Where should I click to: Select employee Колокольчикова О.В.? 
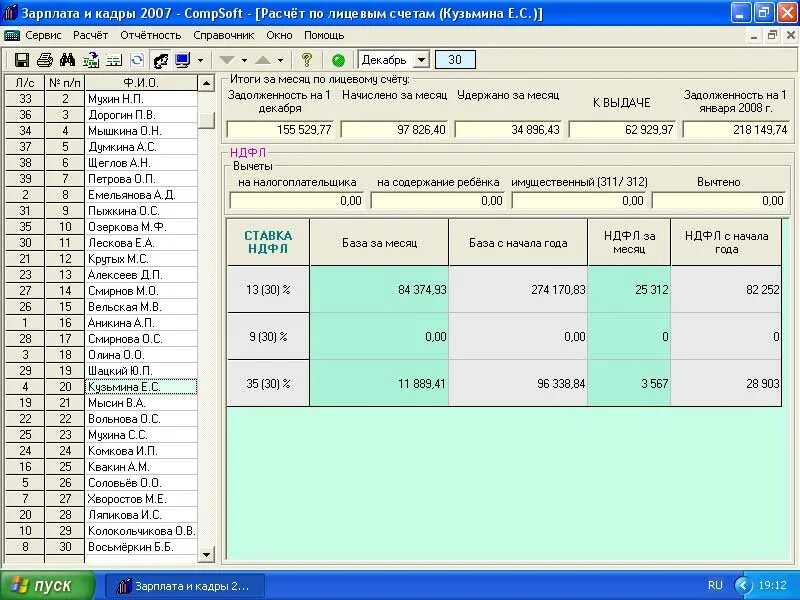pos(141,531)
